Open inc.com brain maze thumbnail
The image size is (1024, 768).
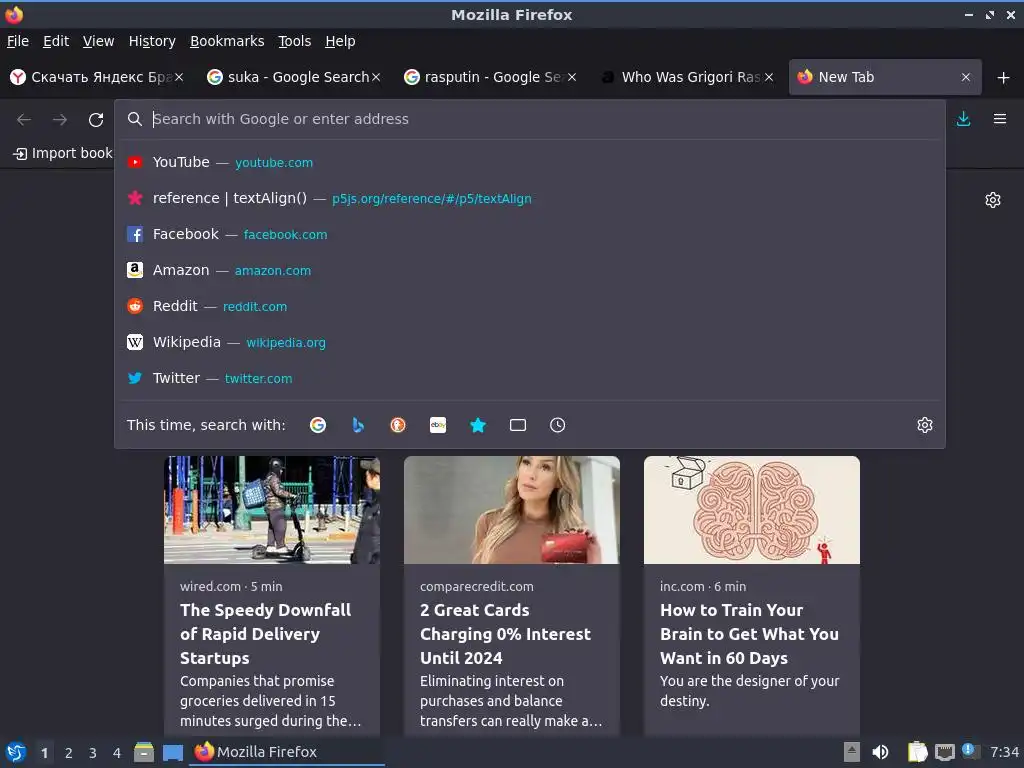pos(752,510)
